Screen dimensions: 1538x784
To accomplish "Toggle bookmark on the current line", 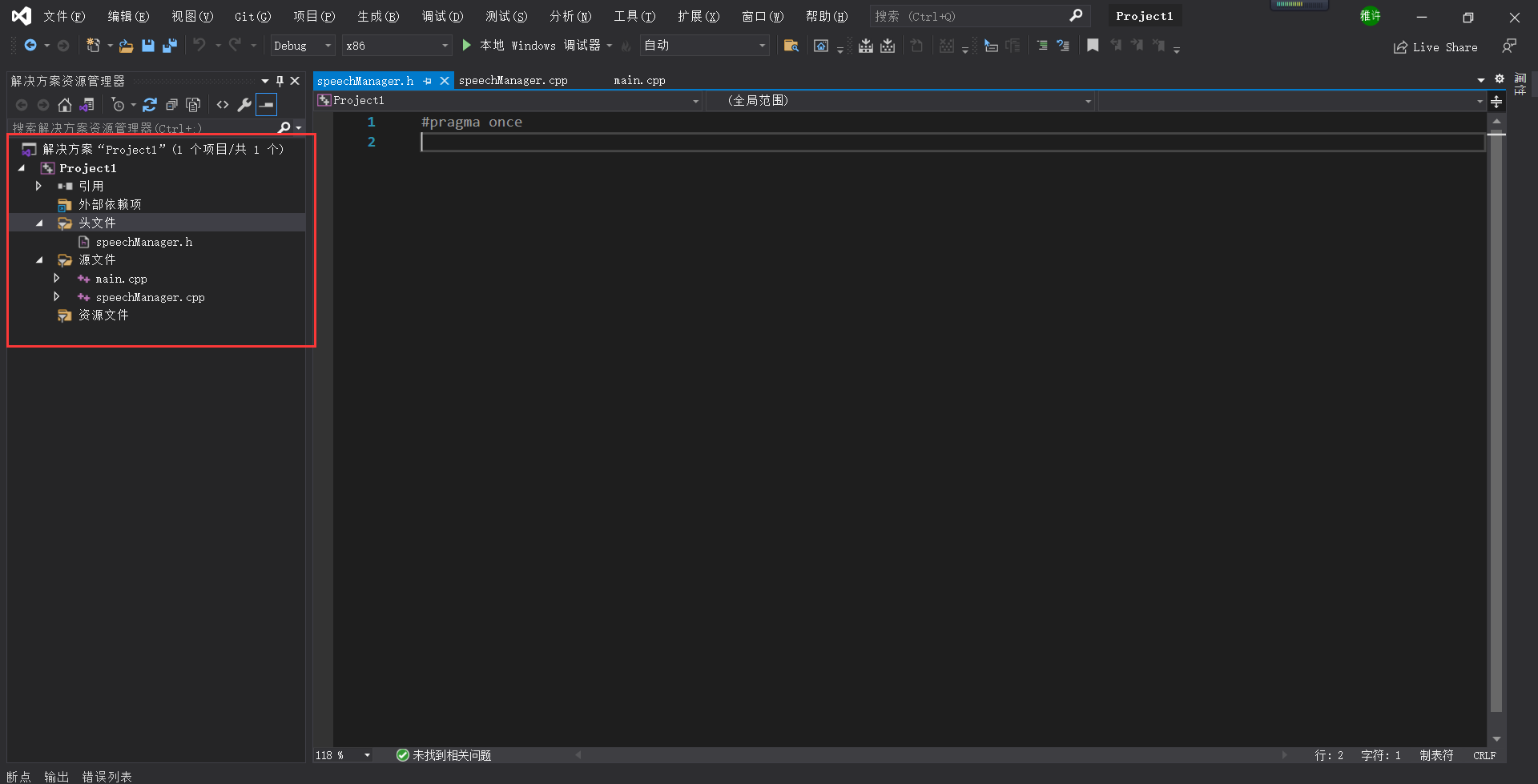I will (1093, 46).
